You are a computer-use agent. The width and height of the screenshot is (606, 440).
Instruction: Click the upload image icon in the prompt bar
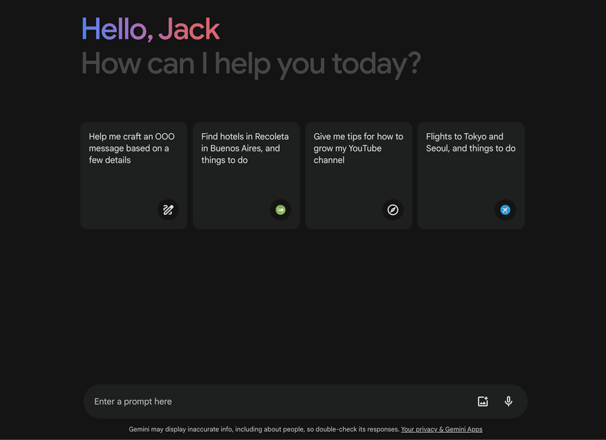tap(483, 401)
